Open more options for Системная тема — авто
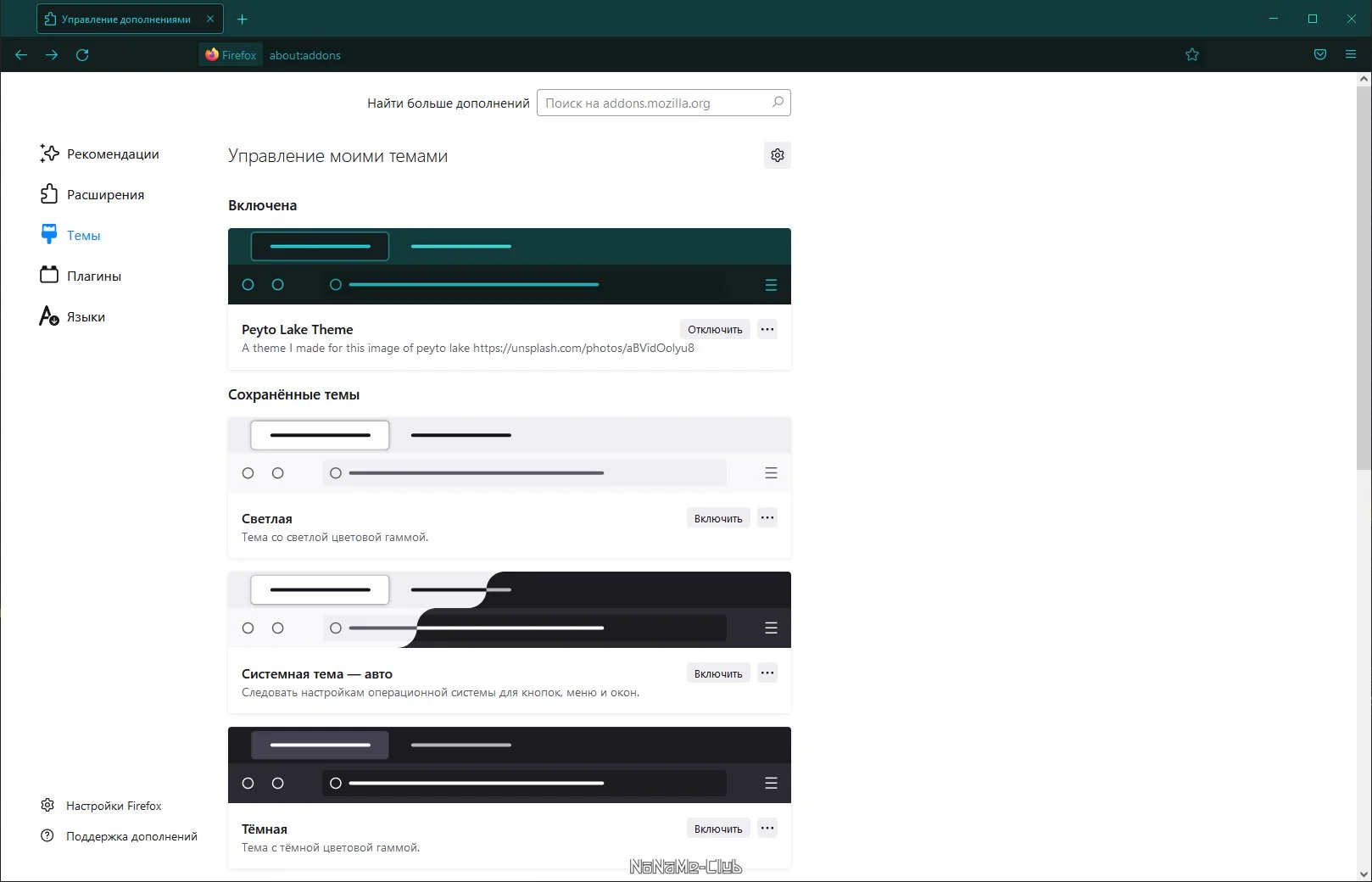This screenshot has height=882, width=1372. pyautogui.click(x=767, y=673)
